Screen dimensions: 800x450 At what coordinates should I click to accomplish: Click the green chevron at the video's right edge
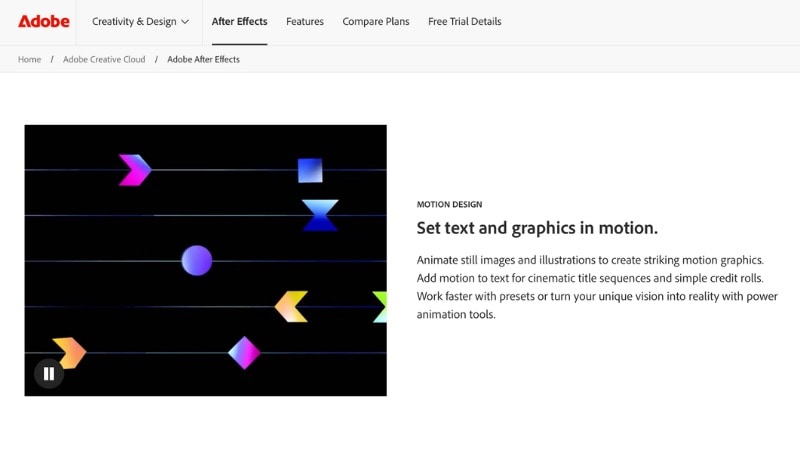pyautogui.click(x=380, y=306)
